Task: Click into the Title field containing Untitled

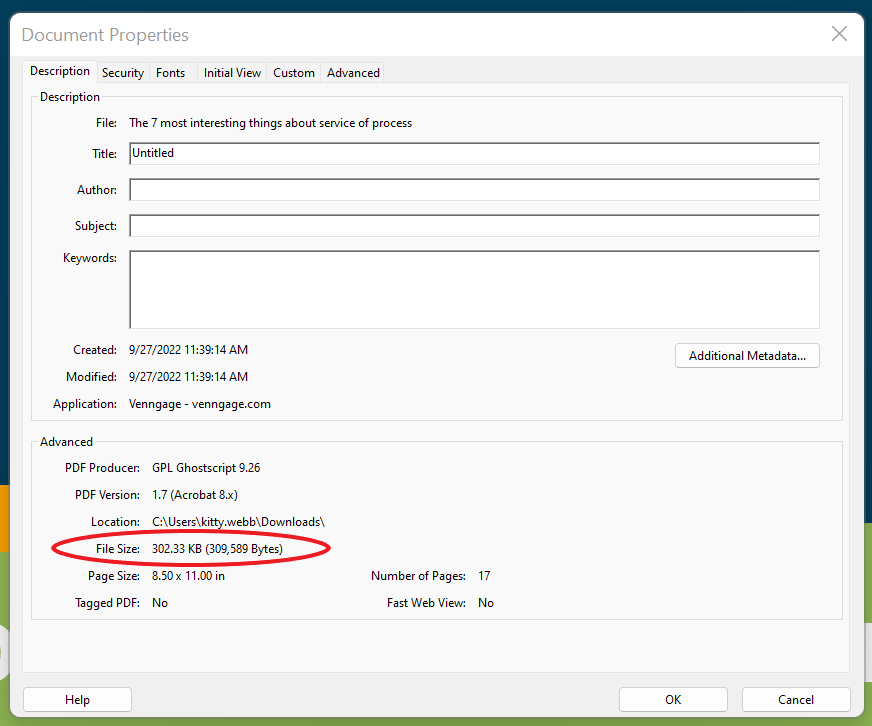Action: click(474, 153)
